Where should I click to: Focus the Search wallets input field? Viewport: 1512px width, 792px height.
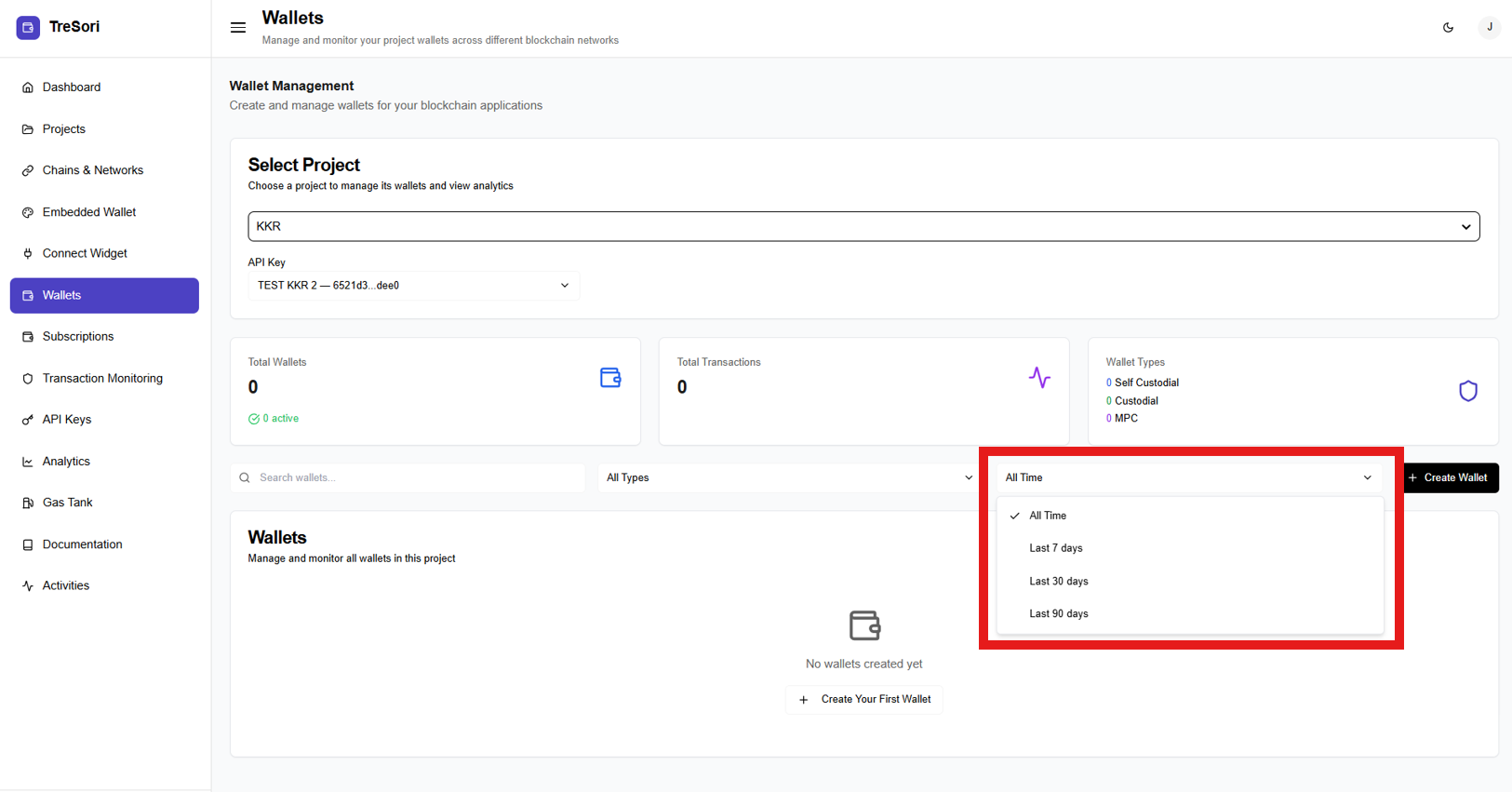point(417,478)
